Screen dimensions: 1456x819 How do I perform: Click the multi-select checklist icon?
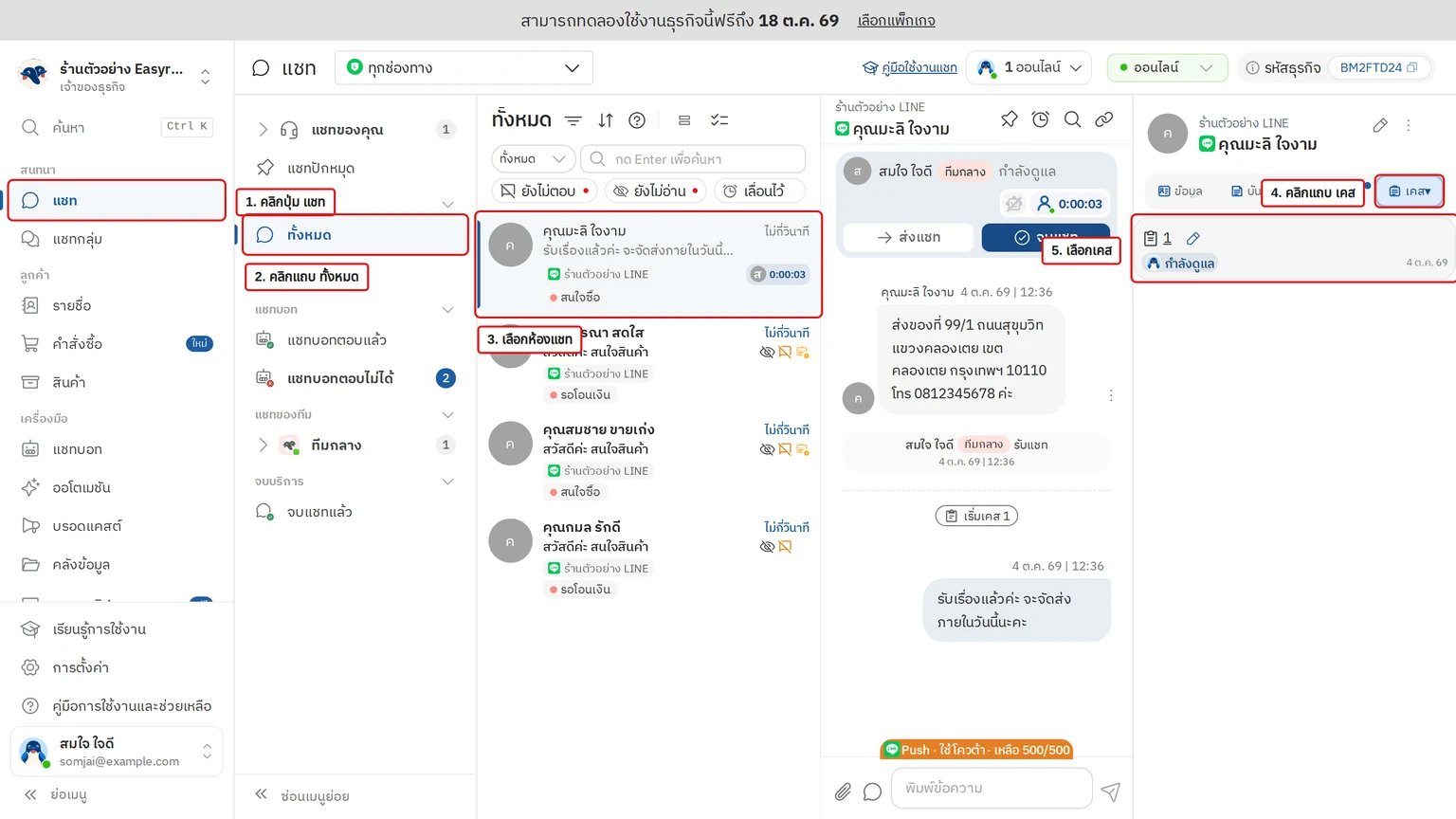tap(719, 120)
